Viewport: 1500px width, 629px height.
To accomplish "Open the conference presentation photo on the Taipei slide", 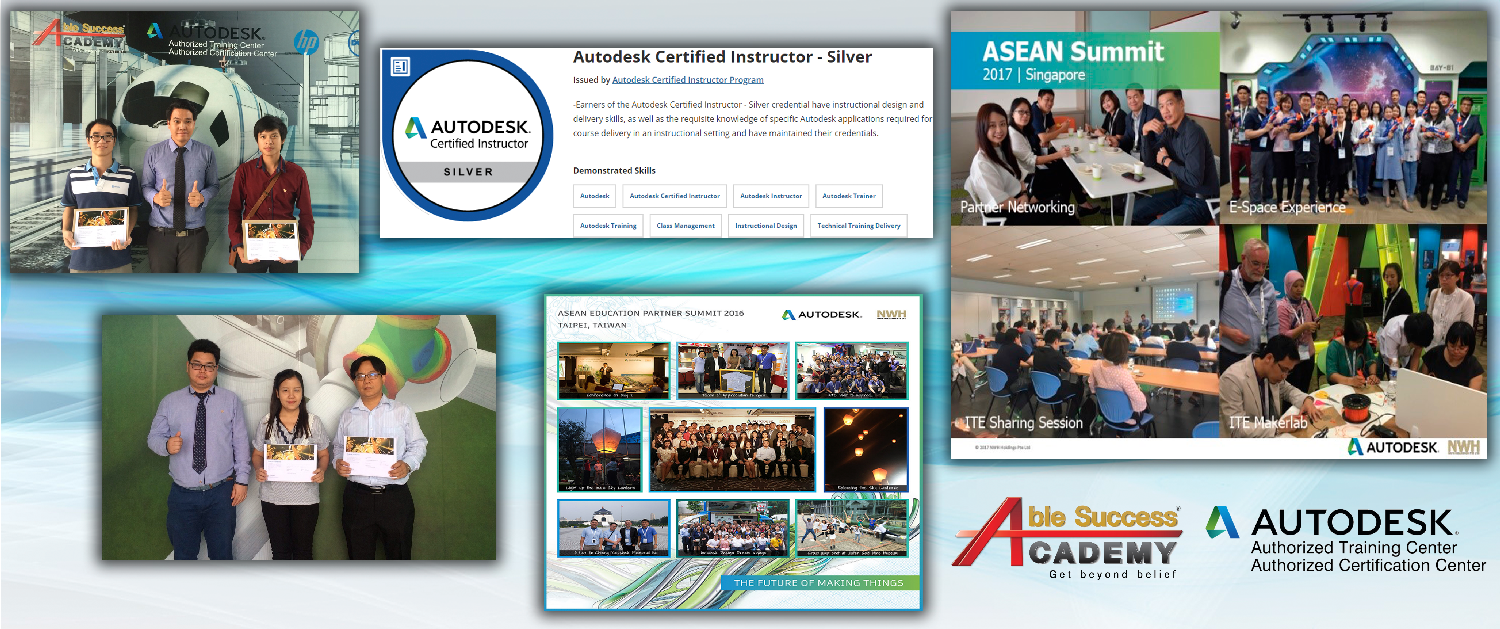I will (x=614, y=371).
